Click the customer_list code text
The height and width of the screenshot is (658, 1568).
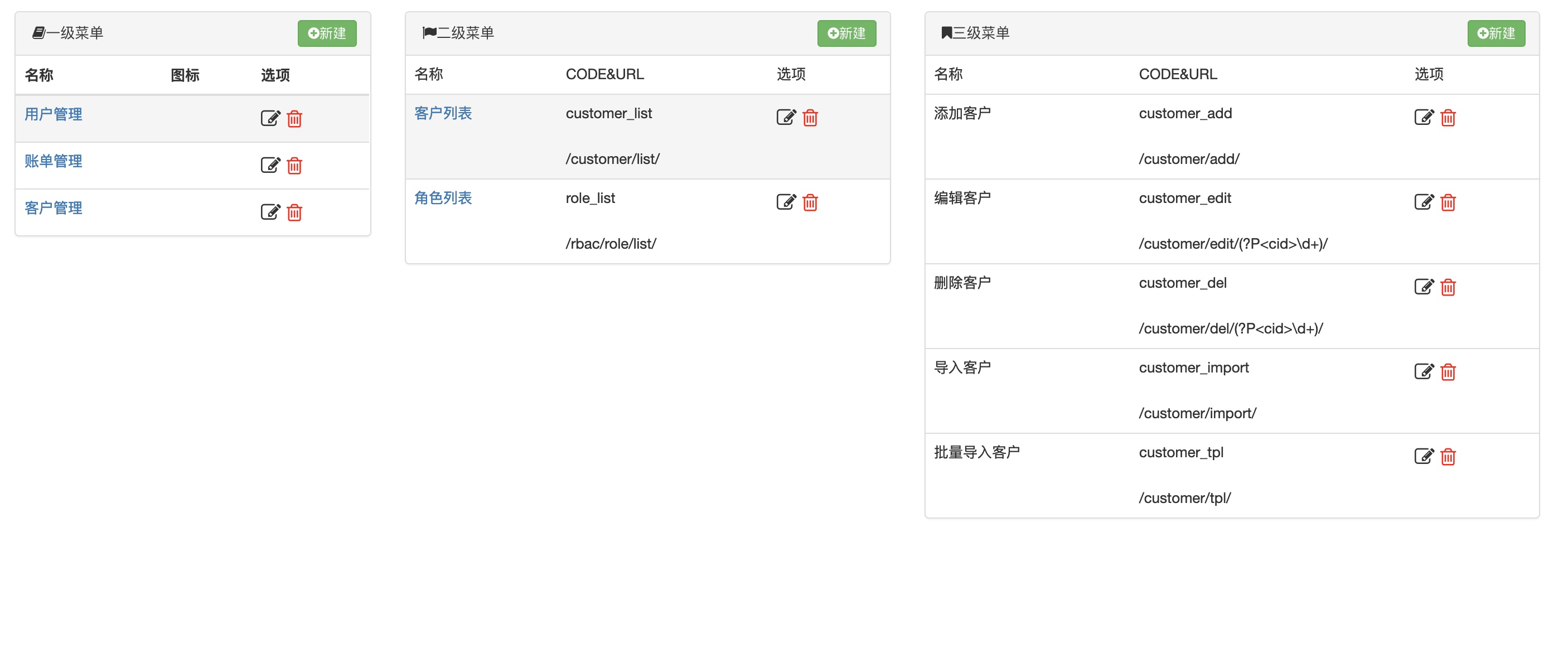point(609,113)
